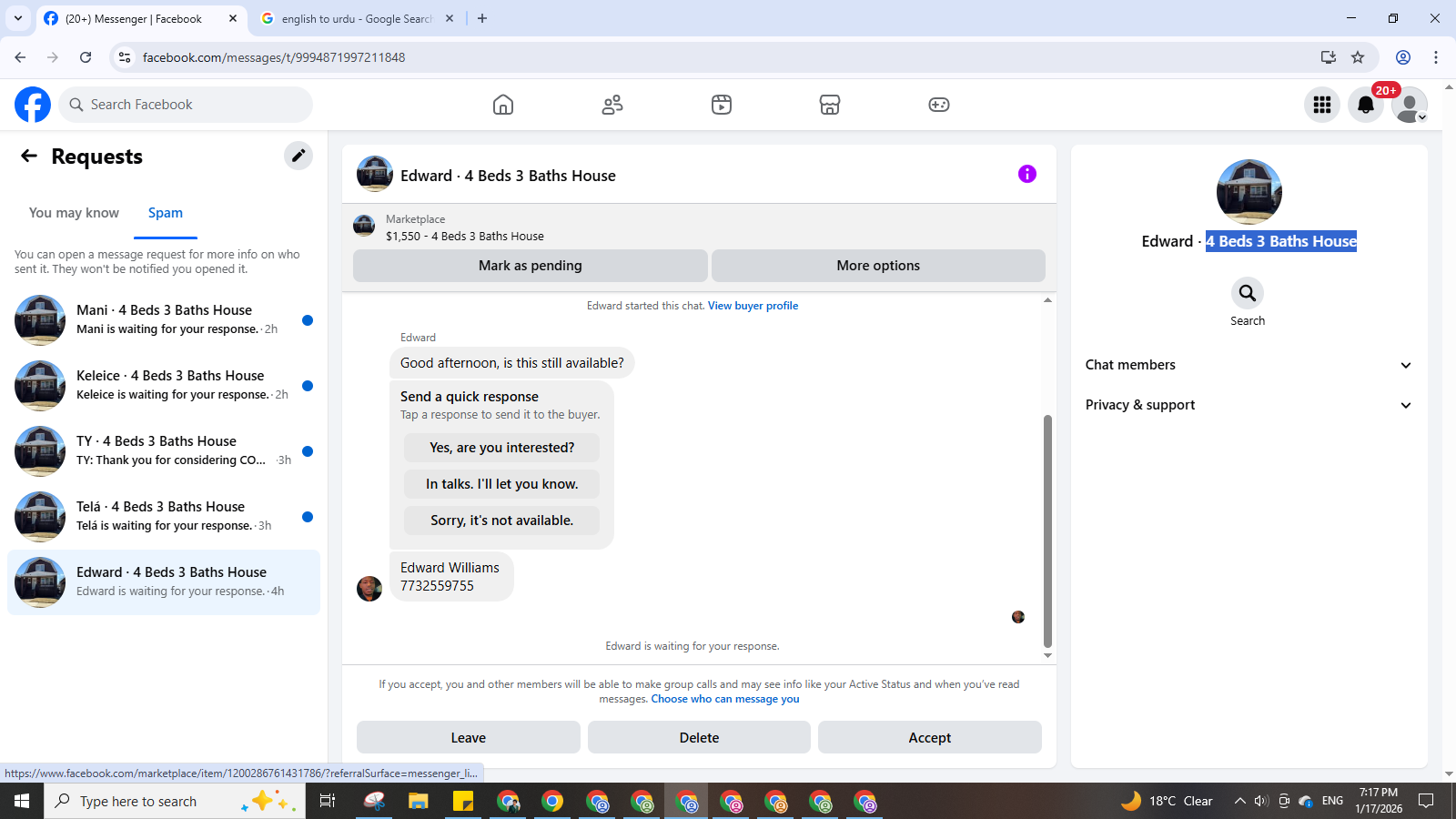The image size is (1456, 819).
Task: Click the browser address bar URL
Action: coord(274,57)
